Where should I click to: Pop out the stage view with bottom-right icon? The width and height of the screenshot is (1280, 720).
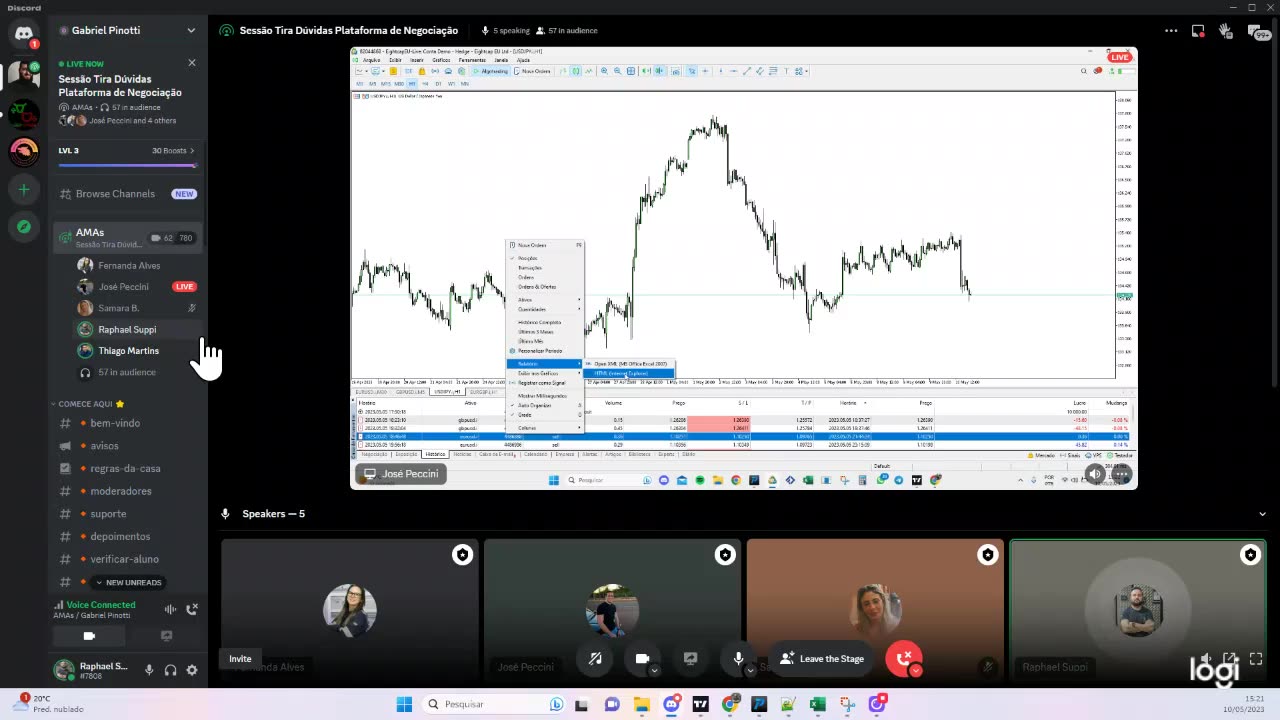[1230, 659]
